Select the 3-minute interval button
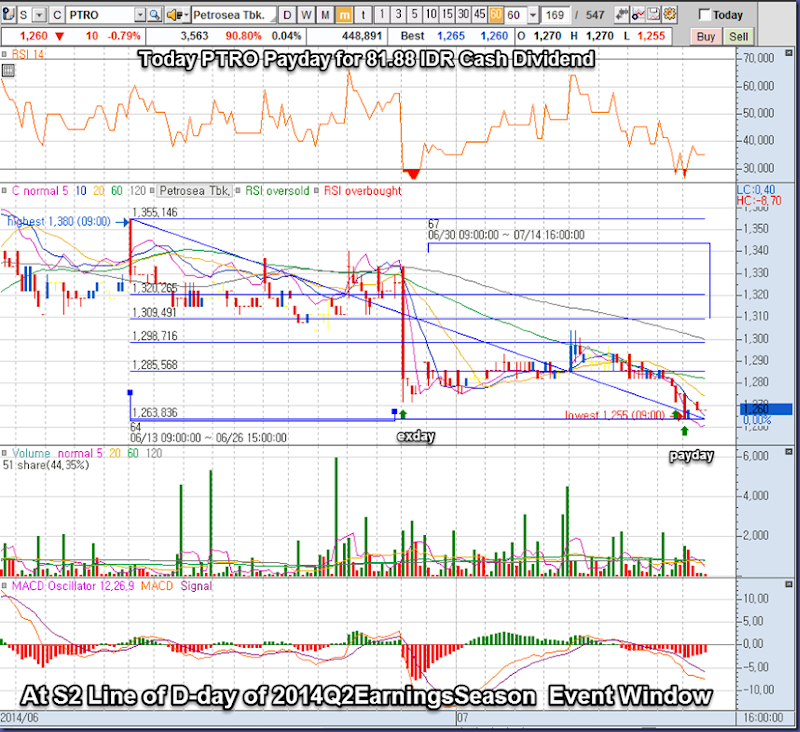 click(398, 14)
